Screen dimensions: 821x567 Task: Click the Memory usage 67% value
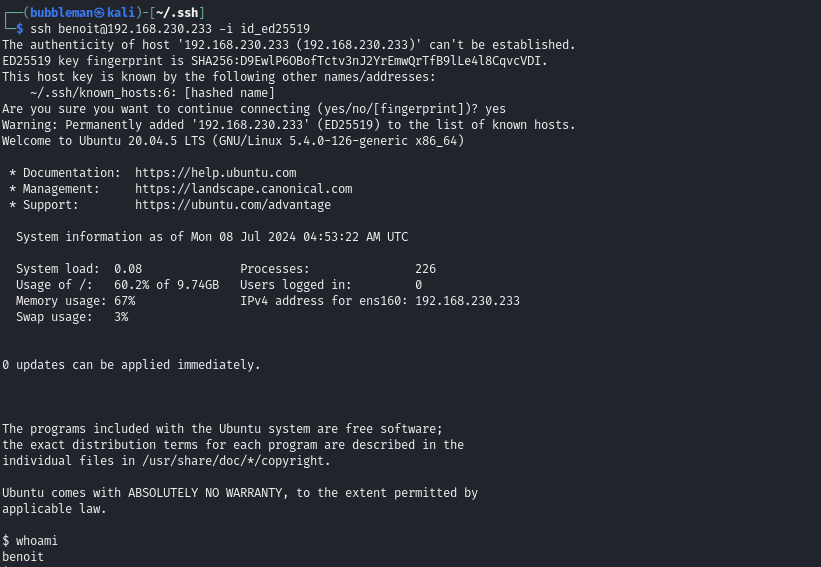pyautogui.click(x=124, y=301)
